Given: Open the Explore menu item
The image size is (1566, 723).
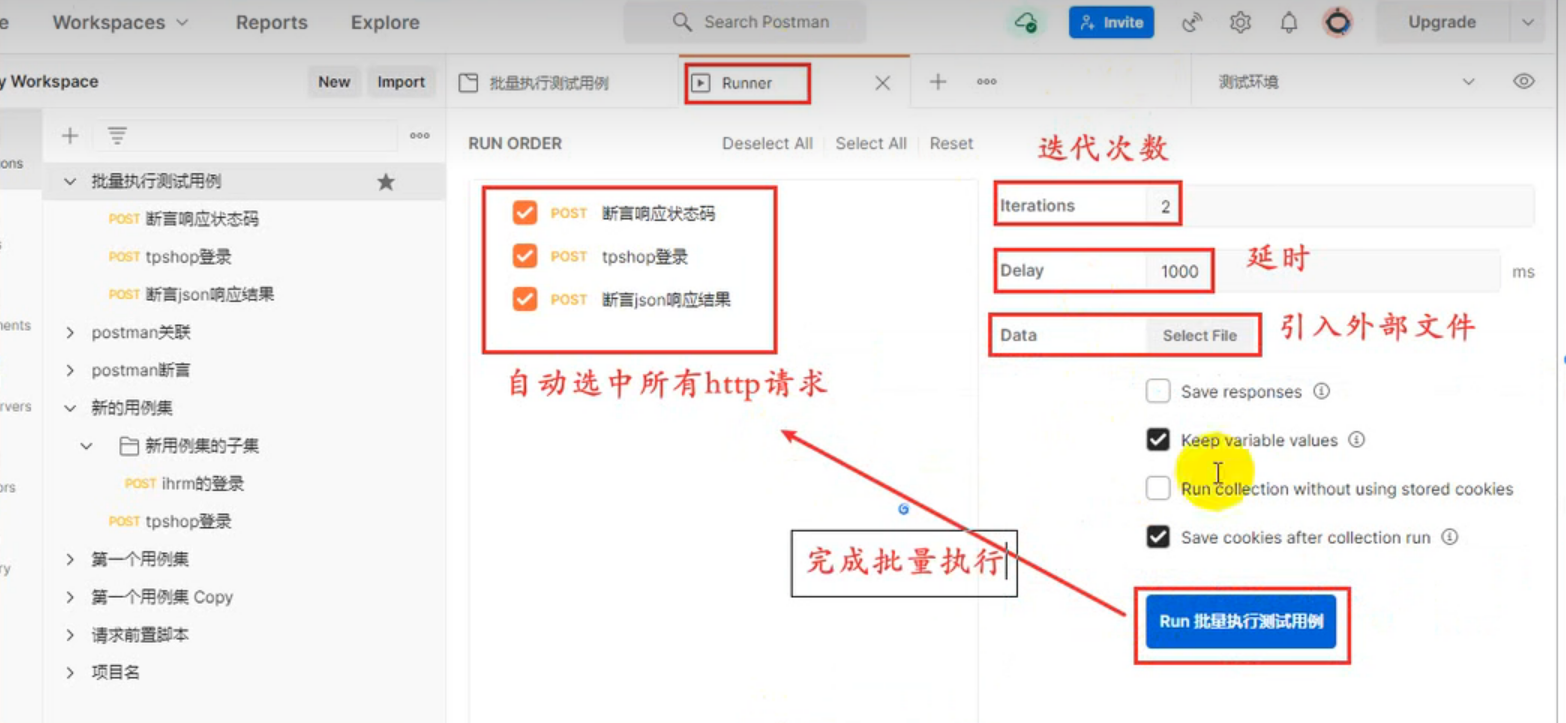Looking at the screenshot, I should click(385, 22).
